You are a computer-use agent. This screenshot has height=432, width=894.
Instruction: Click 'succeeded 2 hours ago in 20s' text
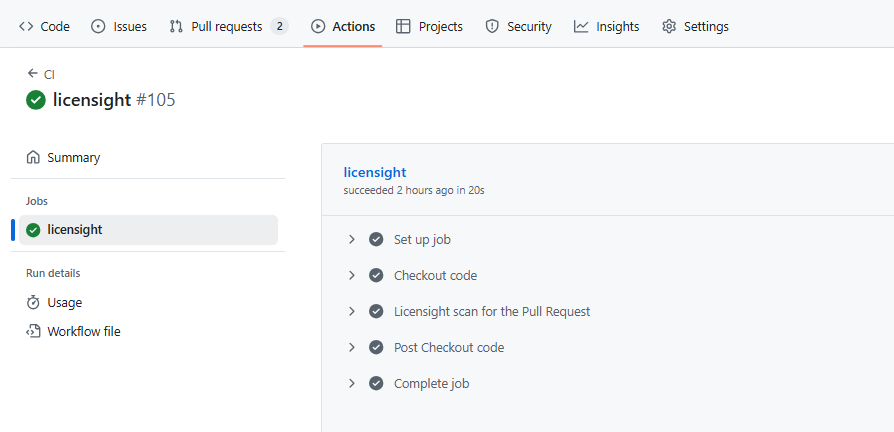click(414, 190)
